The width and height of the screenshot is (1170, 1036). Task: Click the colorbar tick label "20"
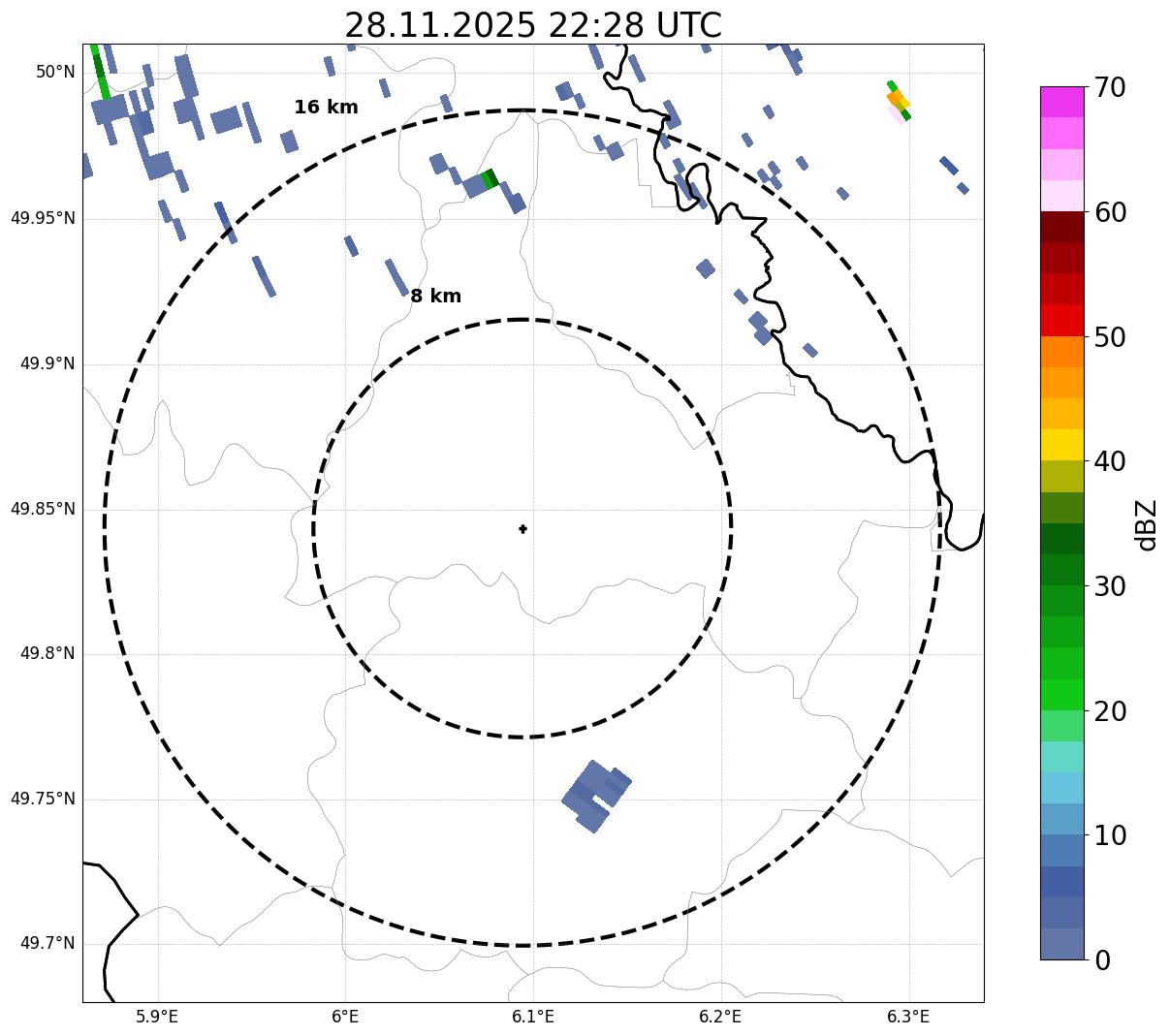[x=1110, y=711]
